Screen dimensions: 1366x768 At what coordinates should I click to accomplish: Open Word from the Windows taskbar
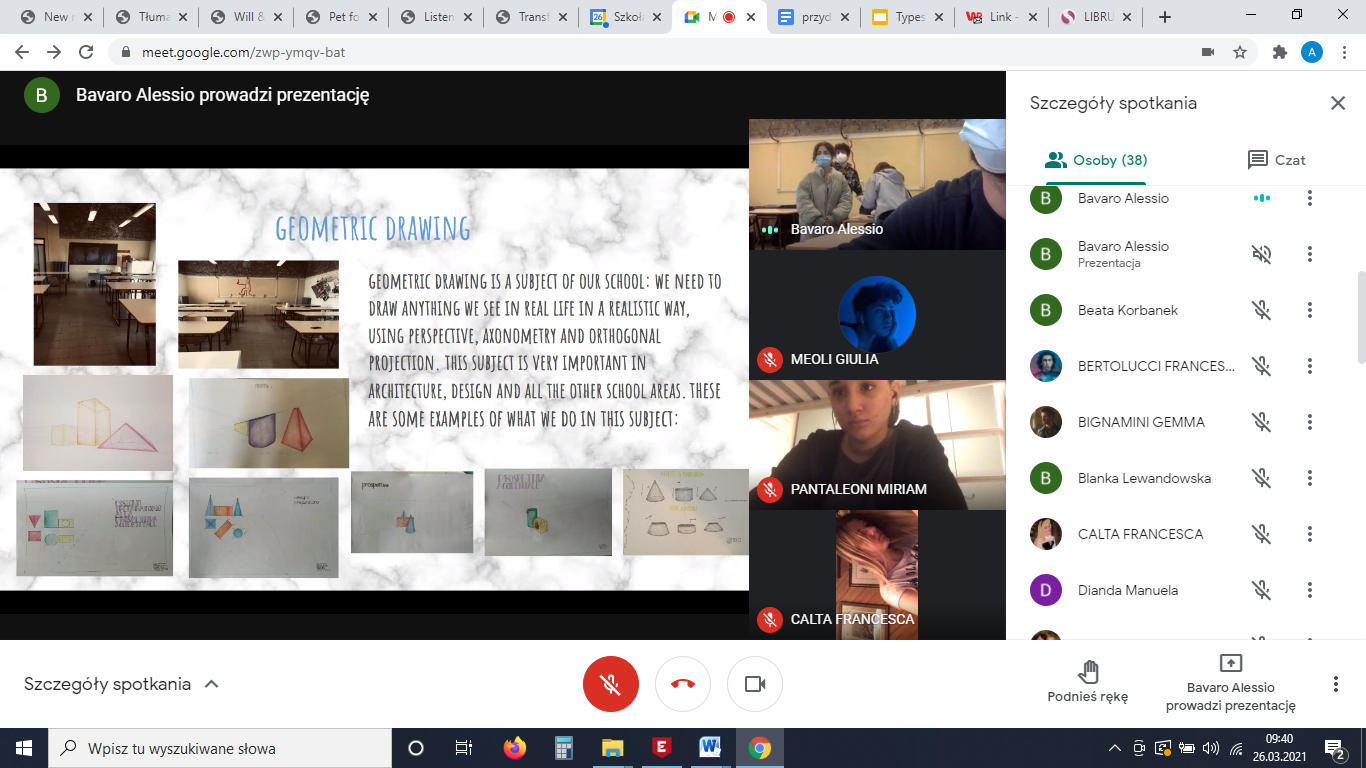(710, 748)
